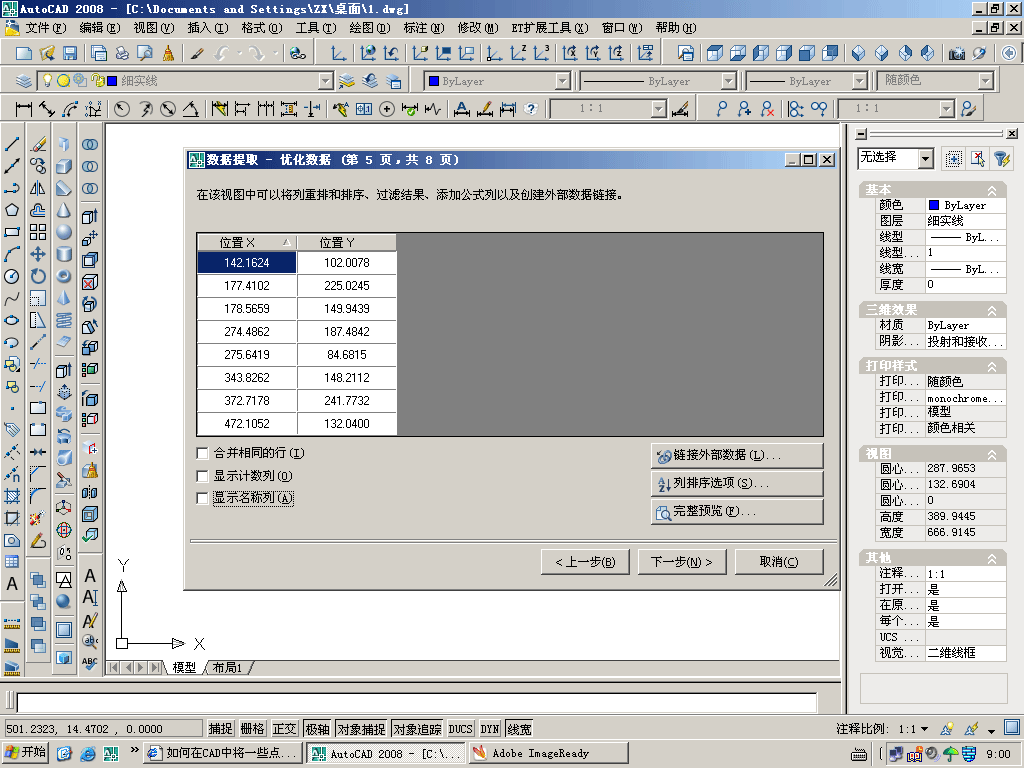Click the 3D cone solid icon
Viewport: 1024px width, 768px height.
[64, 210]
